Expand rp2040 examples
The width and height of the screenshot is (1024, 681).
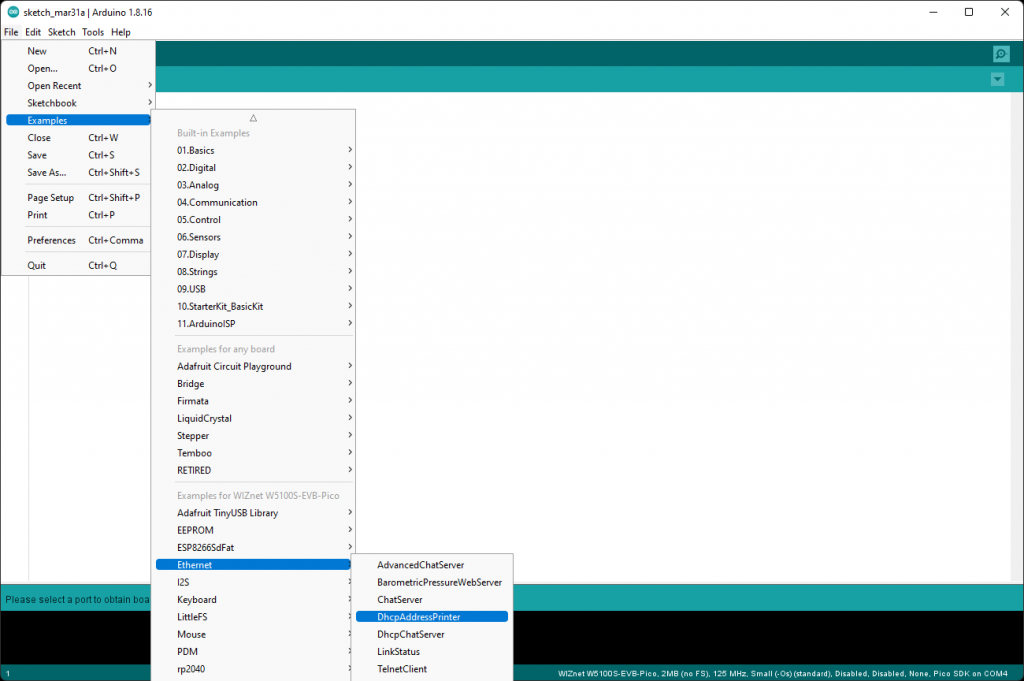(255, 669)
